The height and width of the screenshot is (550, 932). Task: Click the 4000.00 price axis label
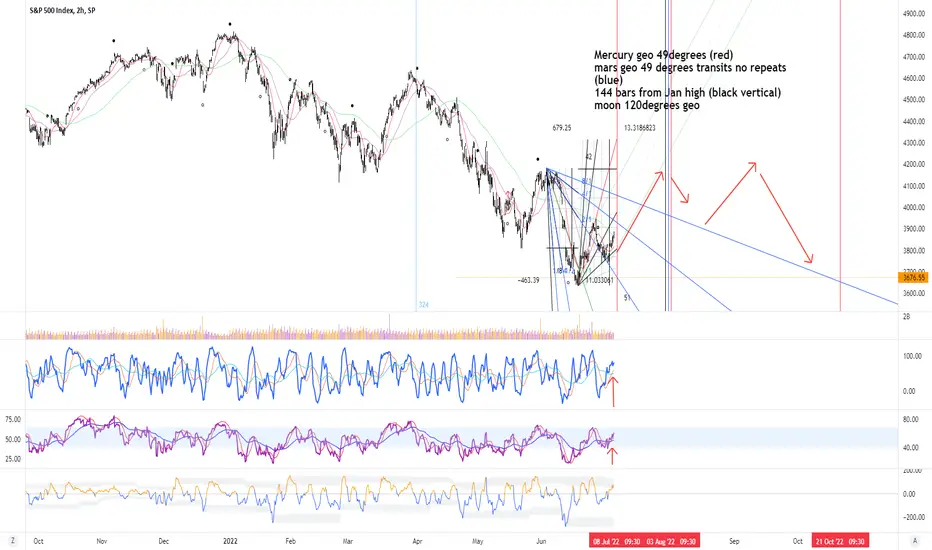tap(914, 208)
